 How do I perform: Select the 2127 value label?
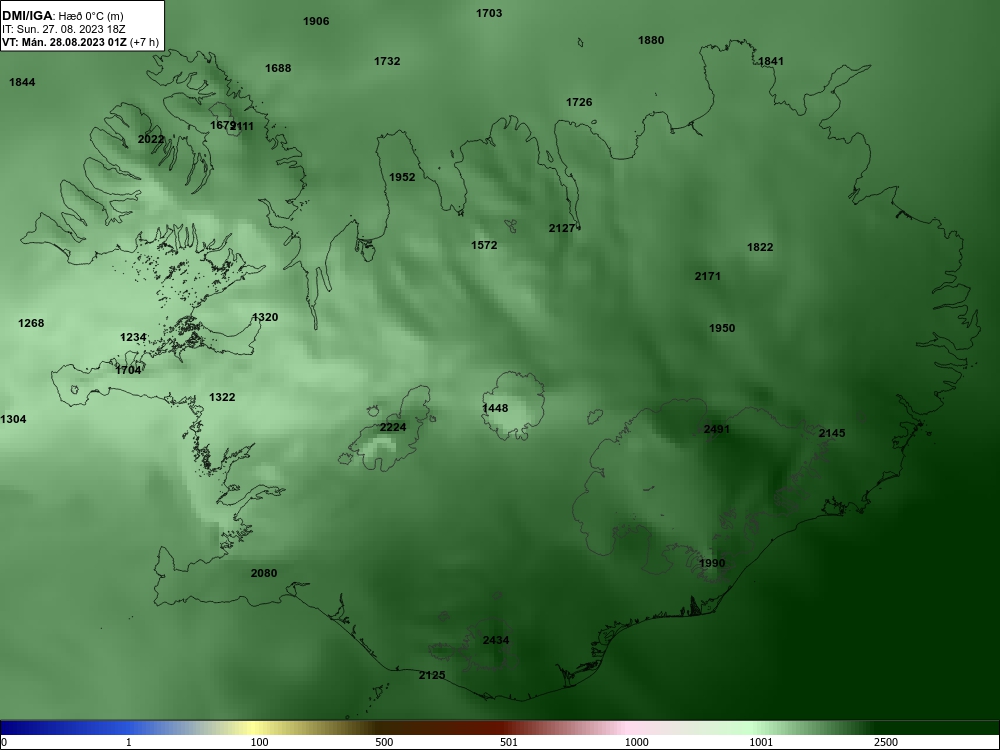point(562,228)
